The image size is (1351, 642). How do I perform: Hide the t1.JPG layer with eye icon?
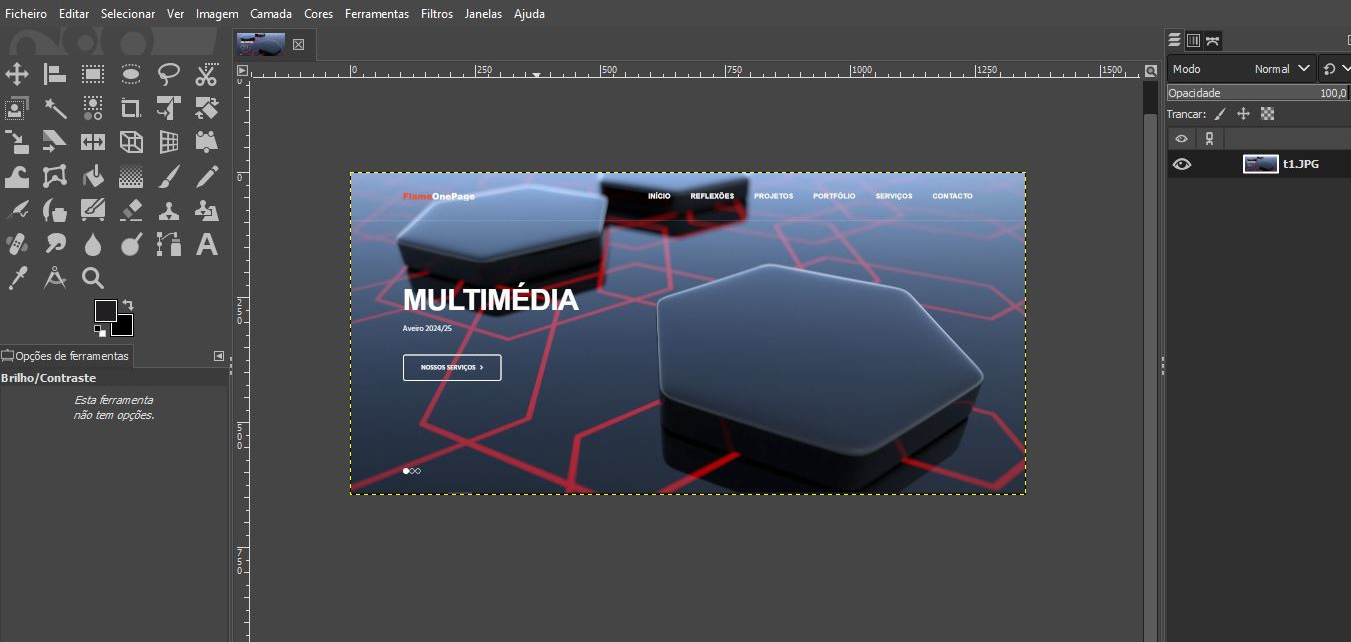click(1182, 164)
